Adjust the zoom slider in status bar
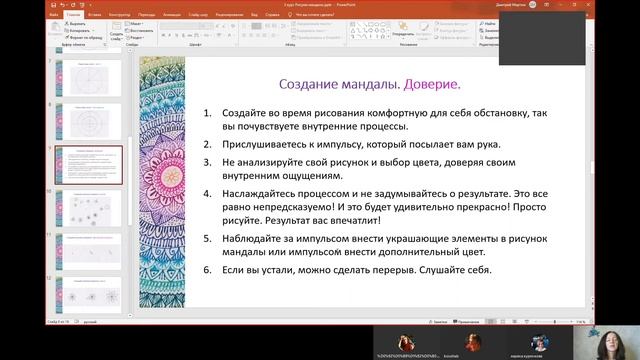This screenshot has height=360, width=640. click(554, 322)
